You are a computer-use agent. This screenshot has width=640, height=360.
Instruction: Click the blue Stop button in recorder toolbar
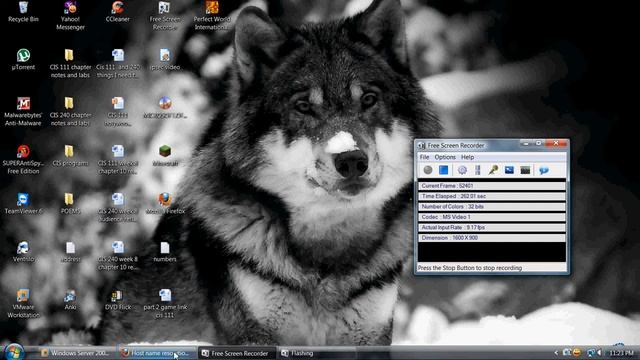pyautogui.click(x=444, y=170)
